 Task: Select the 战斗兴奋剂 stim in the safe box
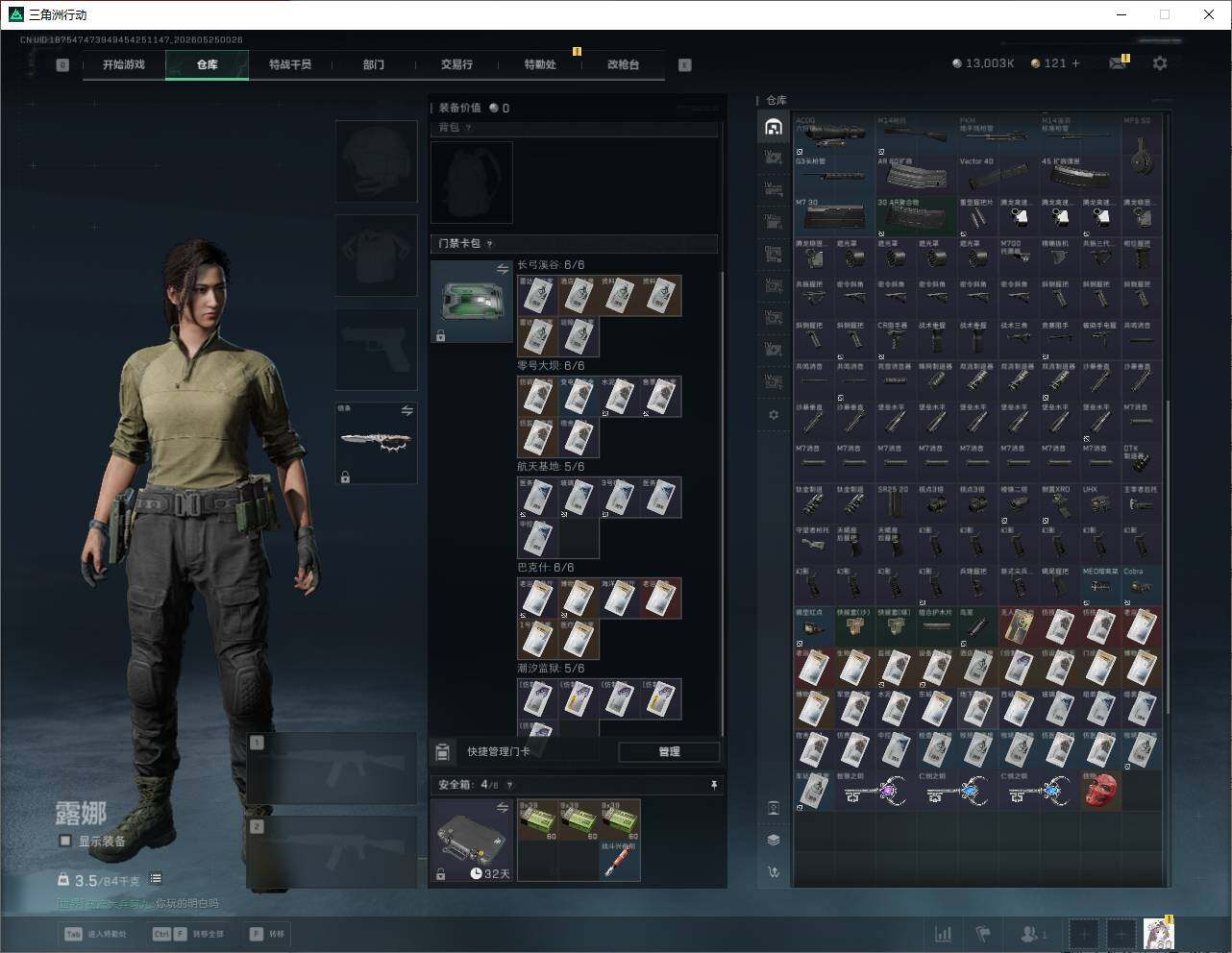tap(620, 861)
